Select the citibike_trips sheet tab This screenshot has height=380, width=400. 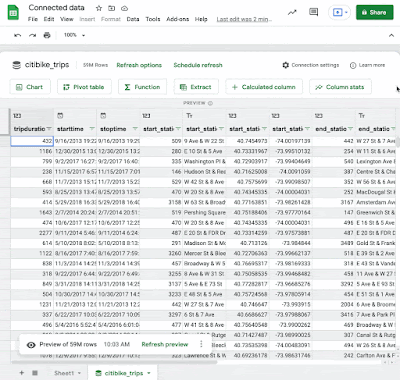124,373
